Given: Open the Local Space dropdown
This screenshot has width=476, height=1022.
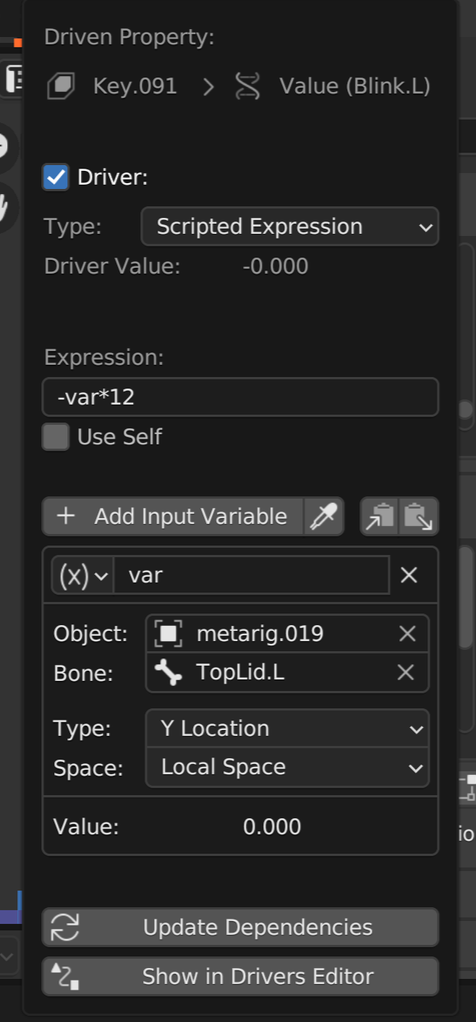Looking at the screenshot, I should coord(287,767).
